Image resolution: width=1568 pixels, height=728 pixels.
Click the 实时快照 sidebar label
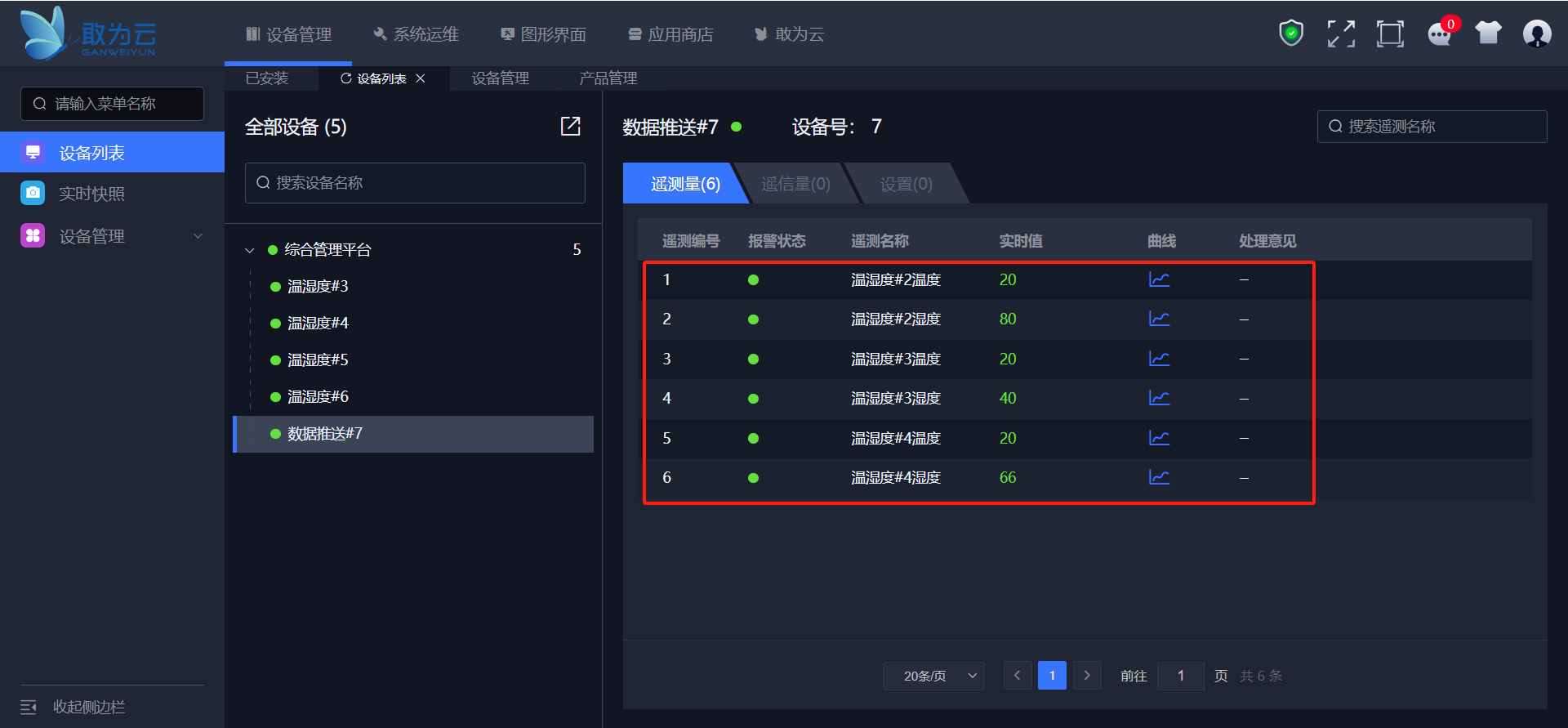coord(91,194)
